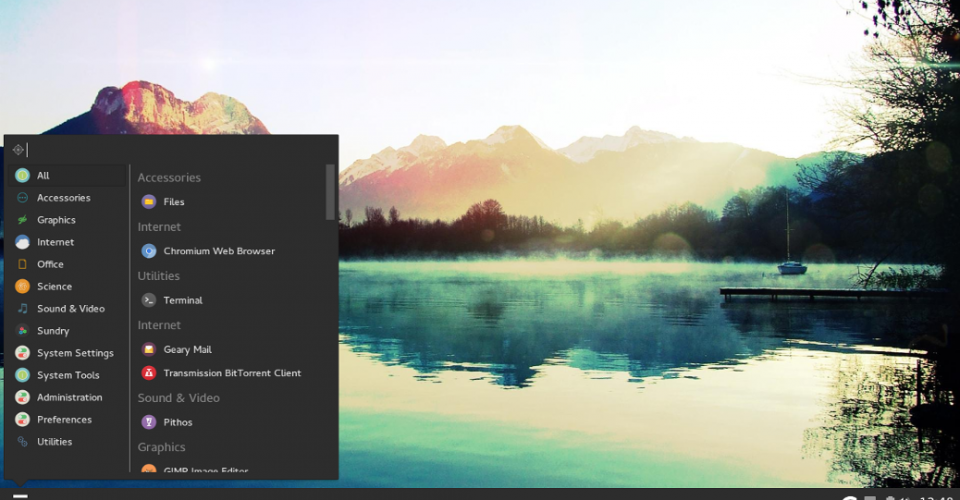Show the Administration category

tap(69, 397)
